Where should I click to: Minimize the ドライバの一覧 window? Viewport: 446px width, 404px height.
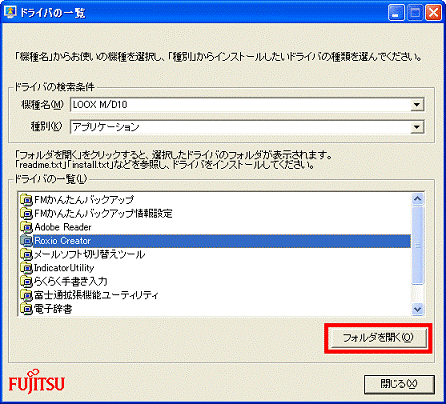pyautogui.click(x=396, y=13)
